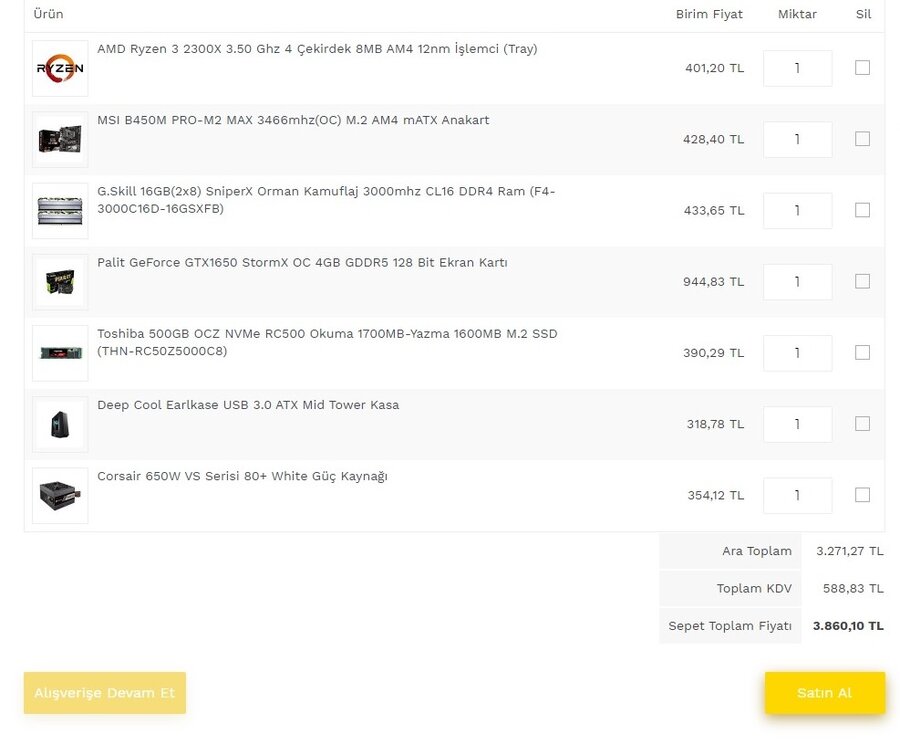Click the Birim Fiyat column header

coord(709,14)
